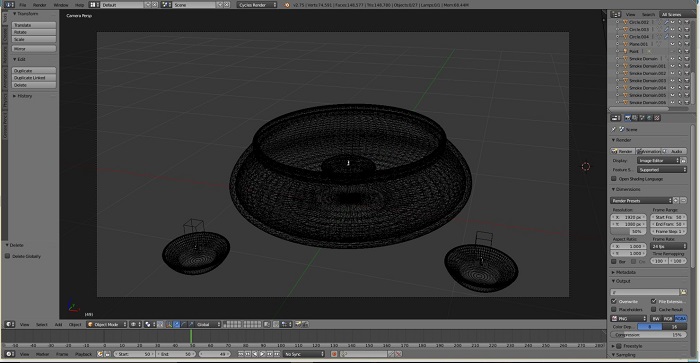Select the Render Layers properties tab icon

click(635, 118)
